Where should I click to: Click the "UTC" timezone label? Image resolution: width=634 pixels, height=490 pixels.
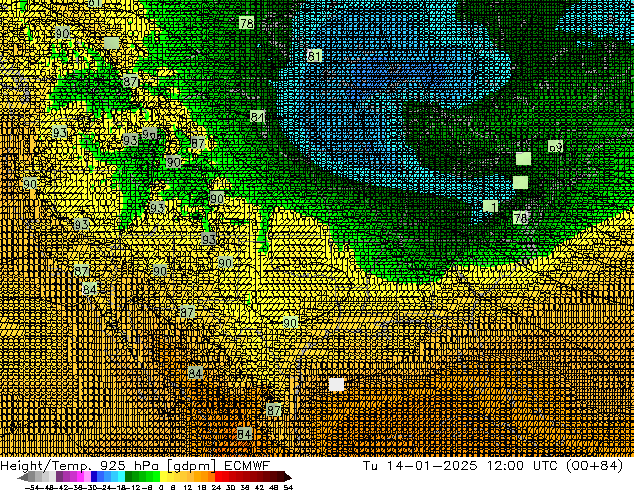coord(545,466)
